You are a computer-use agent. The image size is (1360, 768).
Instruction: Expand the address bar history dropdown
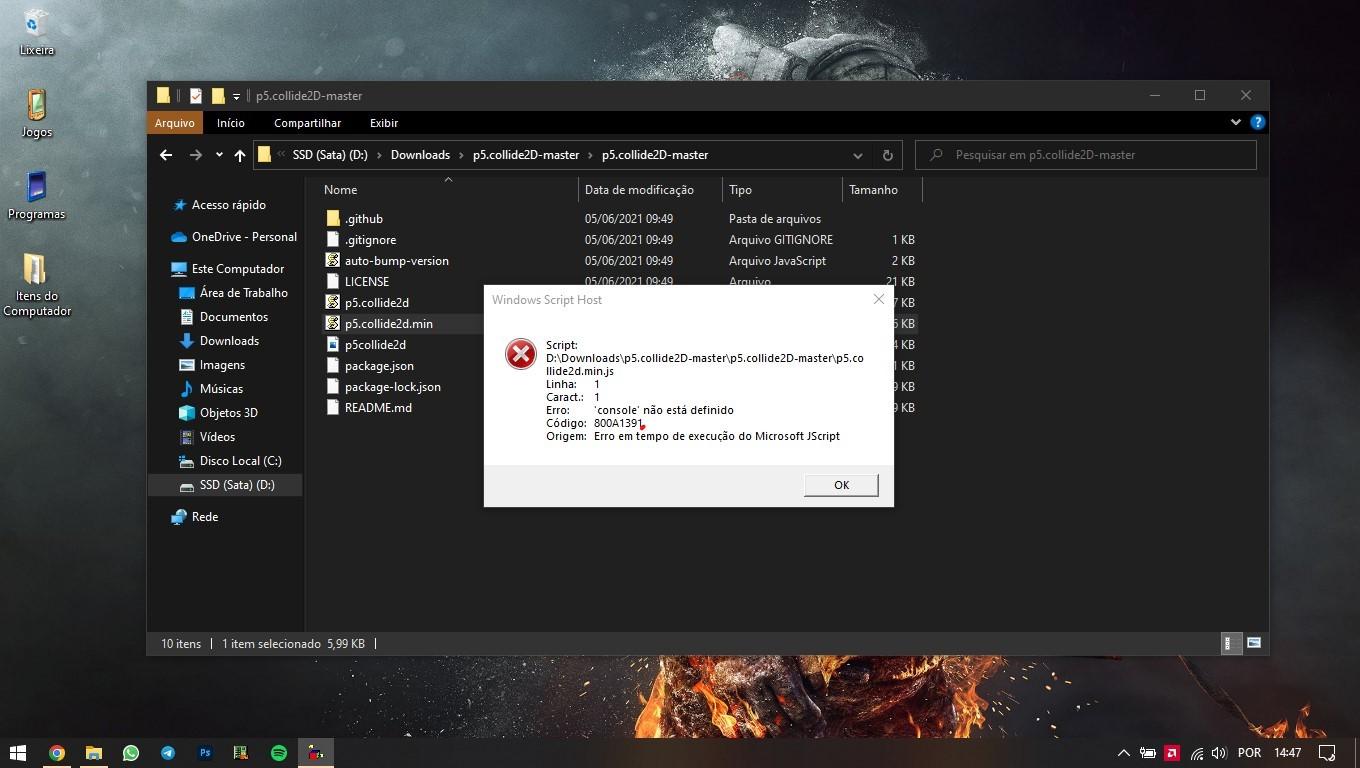coord(857,155)
